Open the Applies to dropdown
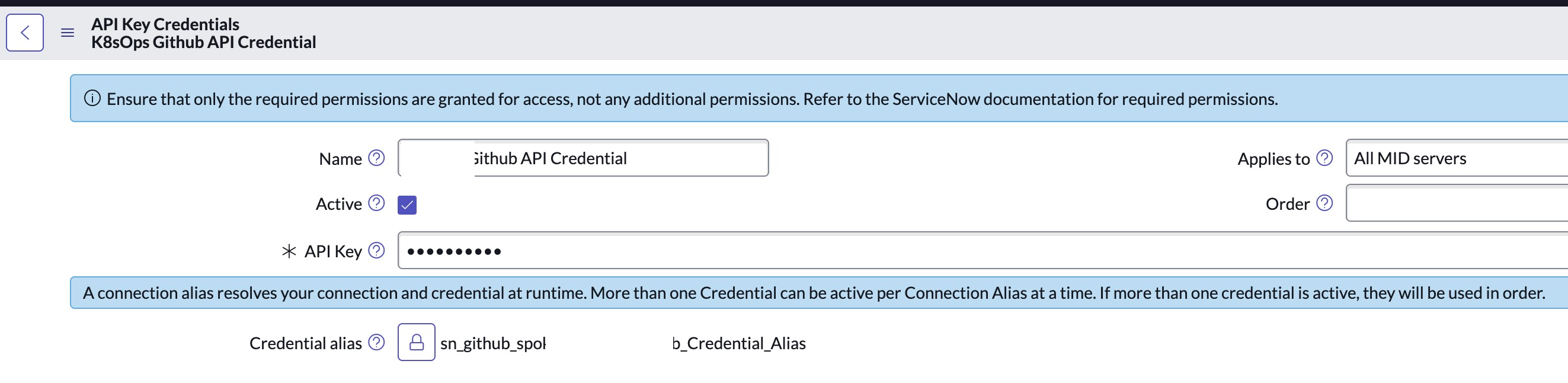The image size is (1568, 383). click(1456, 158)
